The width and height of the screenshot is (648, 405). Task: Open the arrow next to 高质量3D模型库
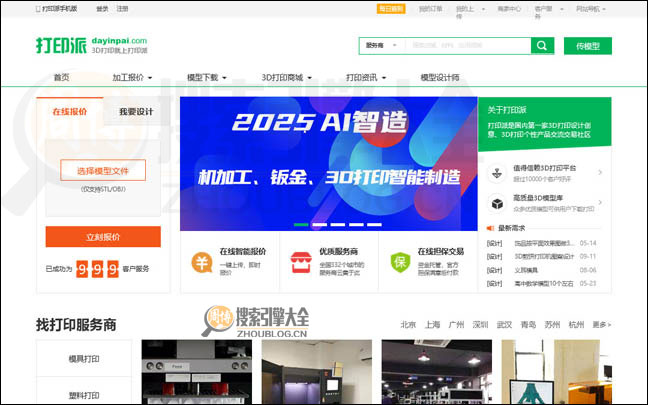click(600, 202)
